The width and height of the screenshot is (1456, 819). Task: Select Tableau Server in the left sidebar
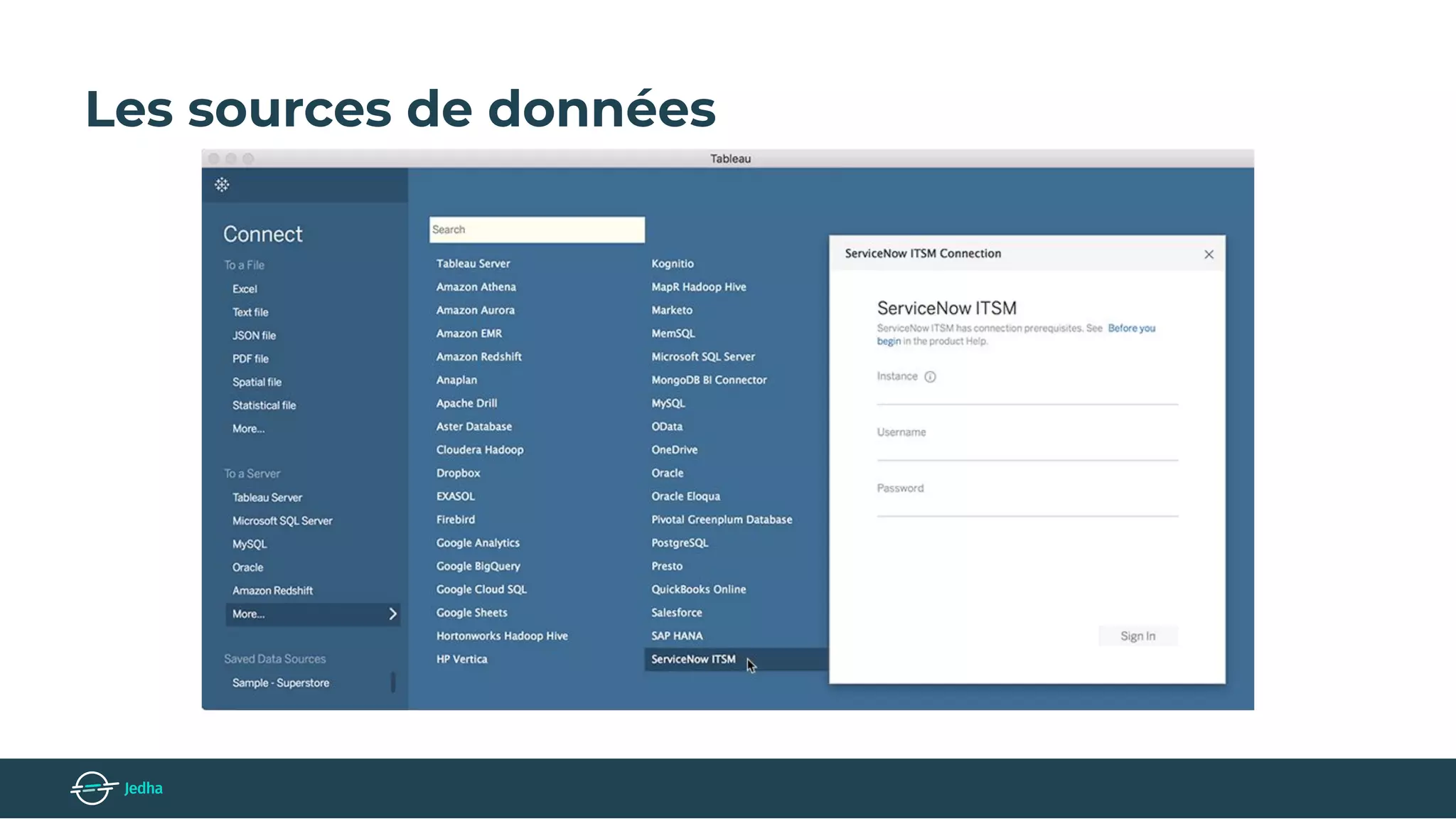point(267,498)
